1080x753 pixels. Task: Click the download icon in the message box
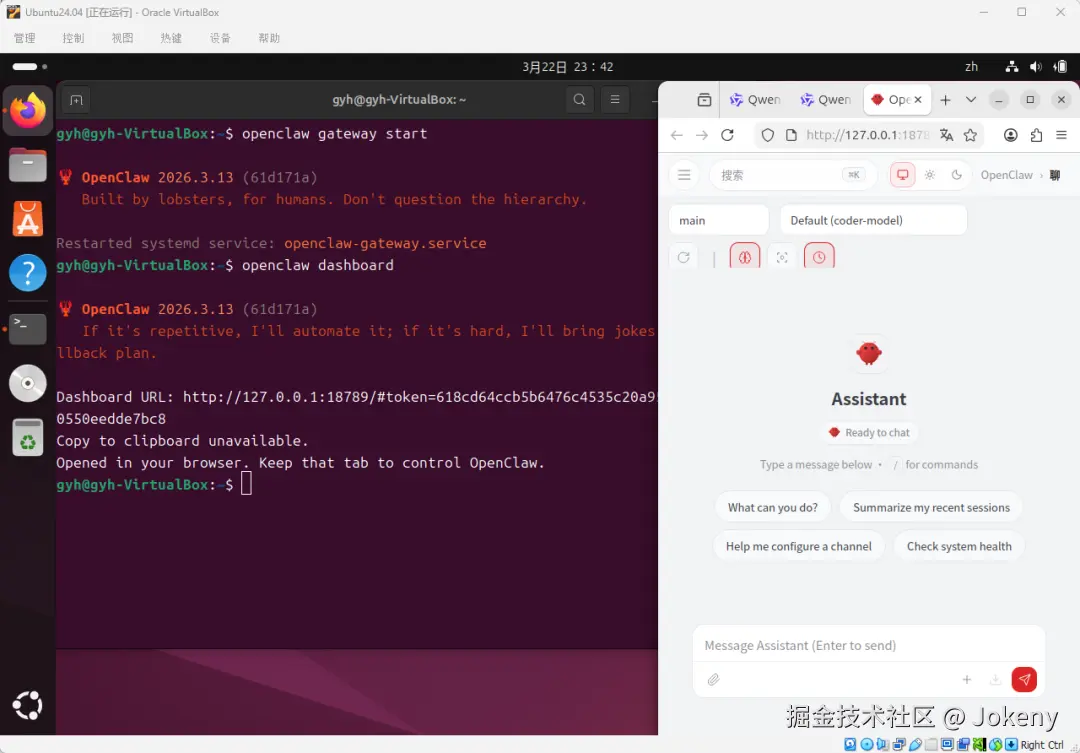(995, 680)
